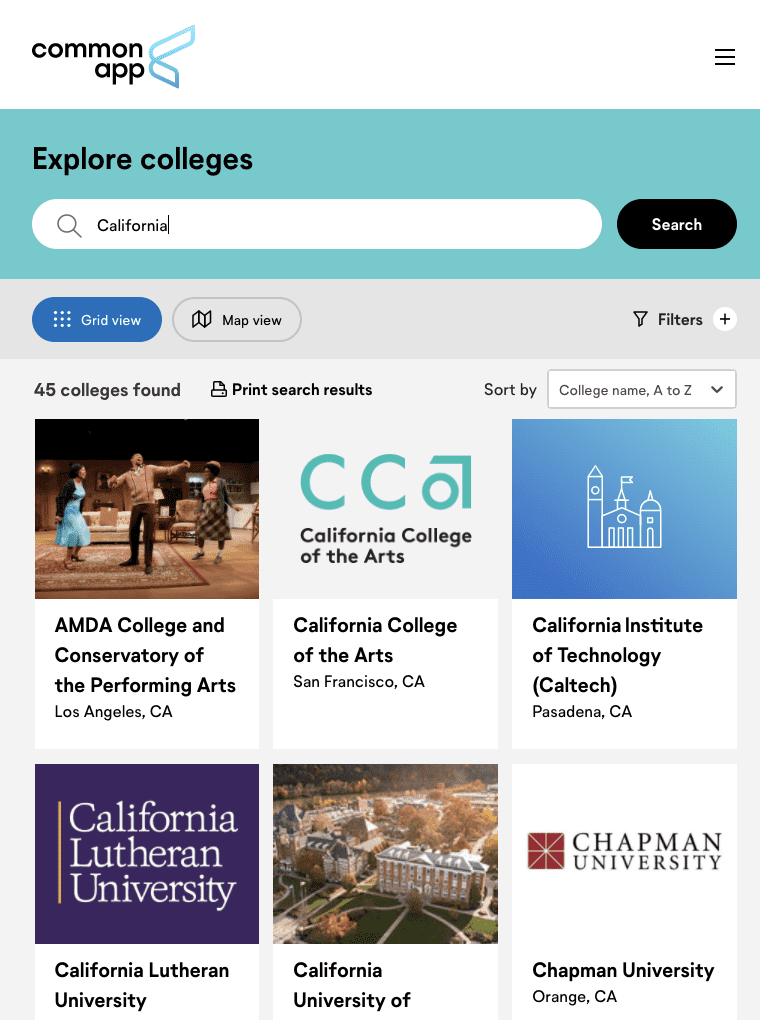Click the map icon on Map view
Viewport: 760px width, 1020px height.
click(x=203, y=319)
